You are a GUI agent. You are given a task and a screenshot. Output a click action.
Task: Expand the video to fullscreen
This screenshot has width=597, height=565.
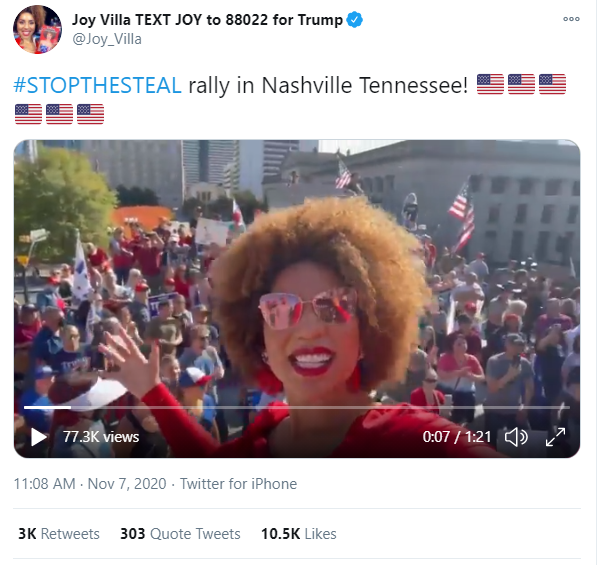(x=555, y=437)
